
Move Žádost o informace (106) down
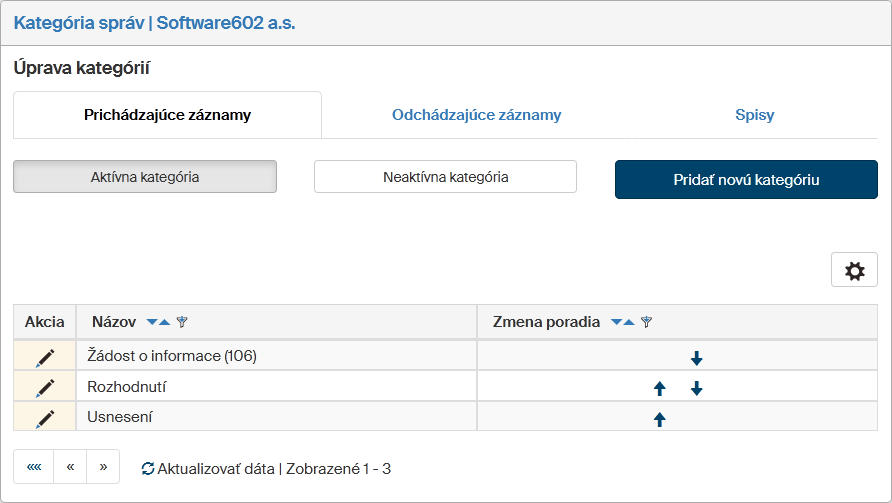pos(696,358)
